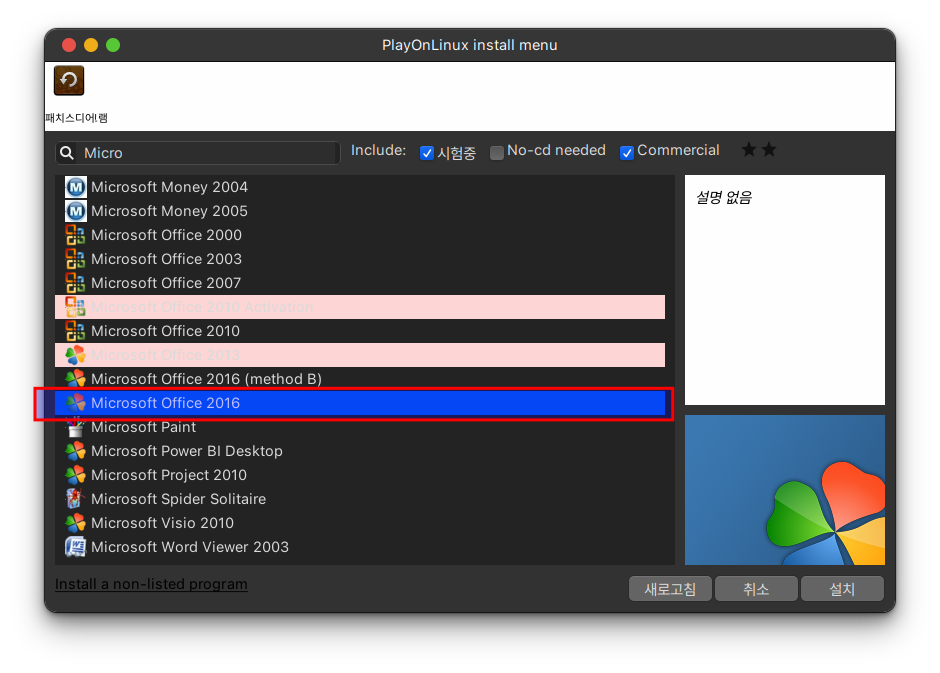The width and height of the screenshot is (940, 673).
Task: Click the Office 2016 (method B) icon
Action: (x=76, y=379)
